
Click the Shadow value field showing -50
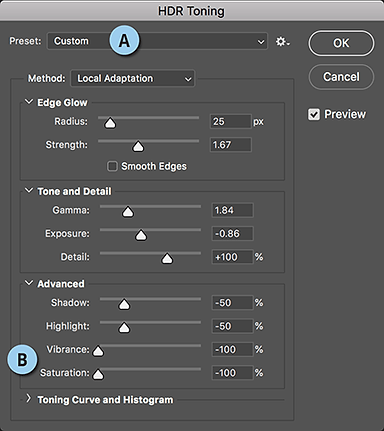pyautogui.click(x=232, y=303)
